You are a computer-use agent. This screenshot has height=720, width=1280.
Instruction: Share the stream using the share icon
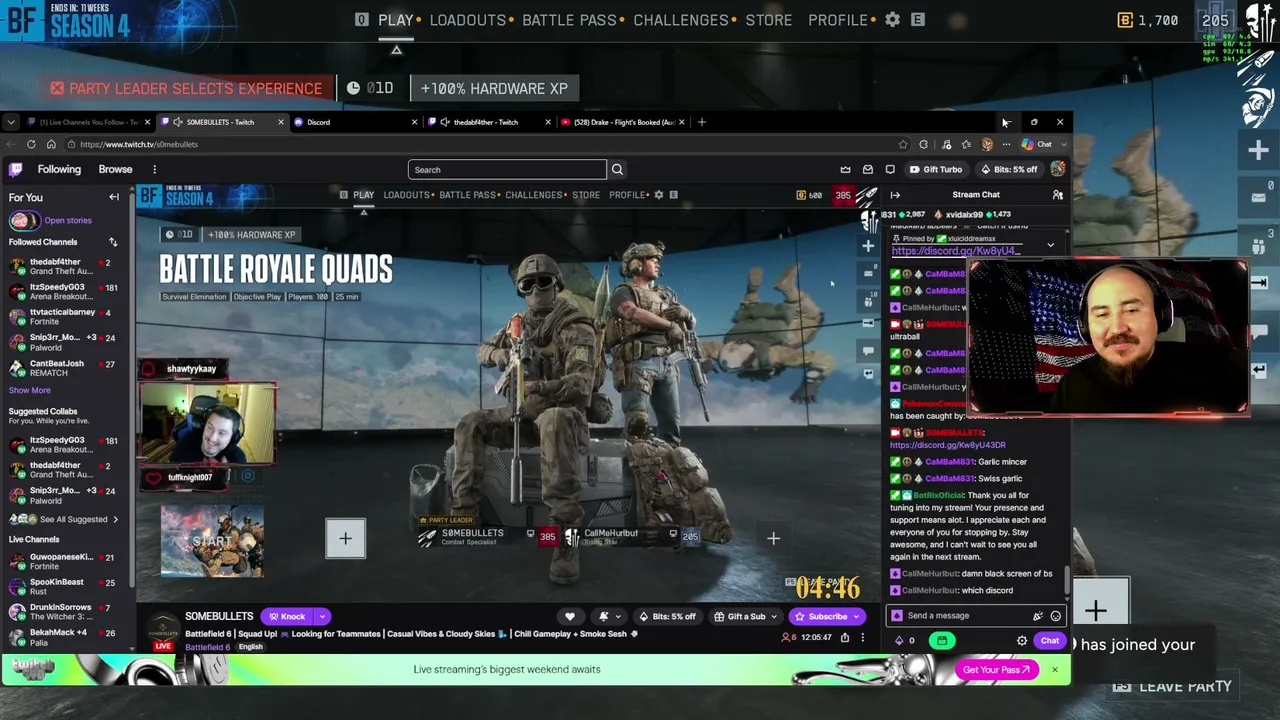tap(845, 637)
